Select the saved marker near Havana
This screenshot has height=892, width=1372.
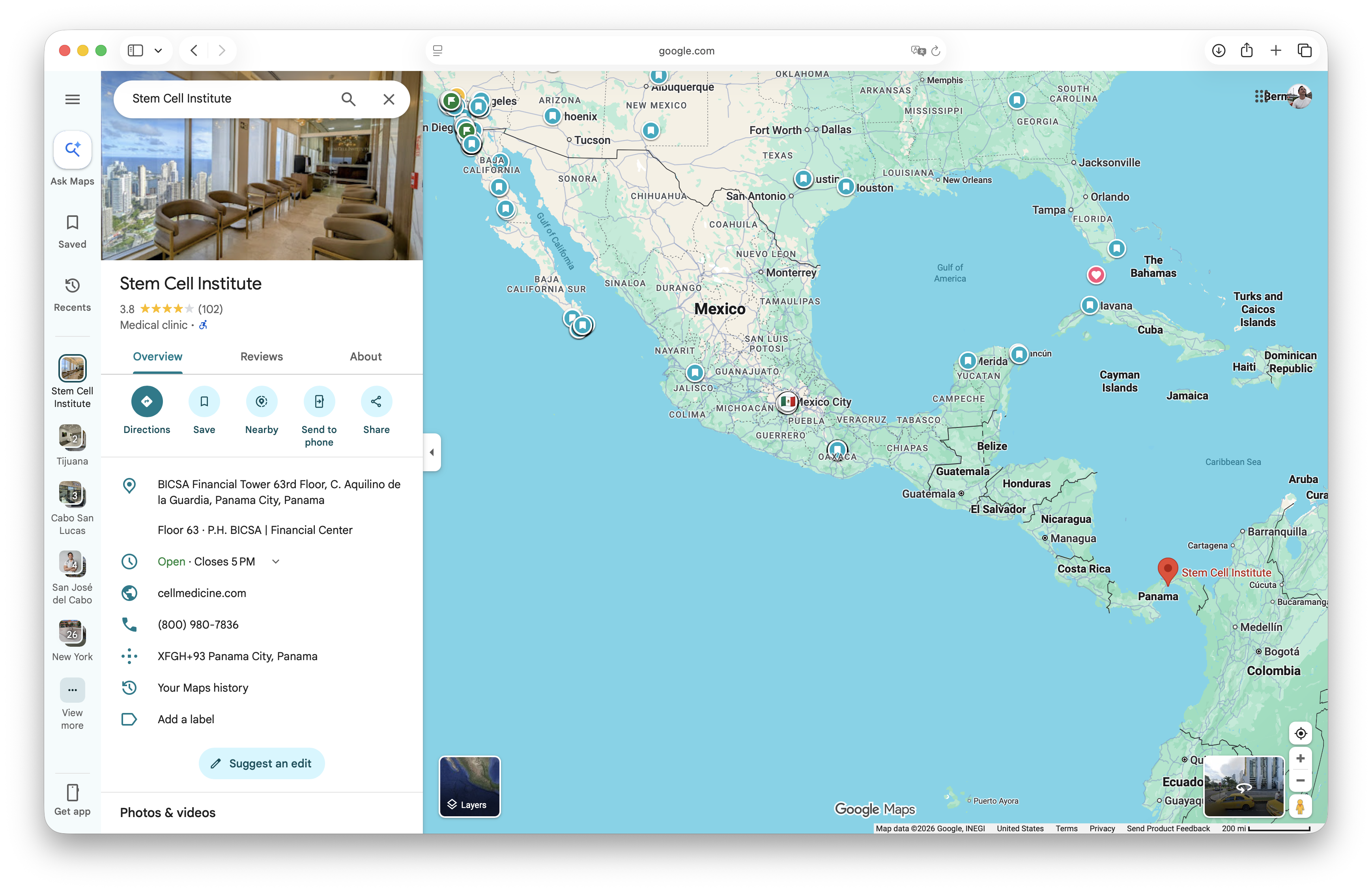click(1089, 305)
